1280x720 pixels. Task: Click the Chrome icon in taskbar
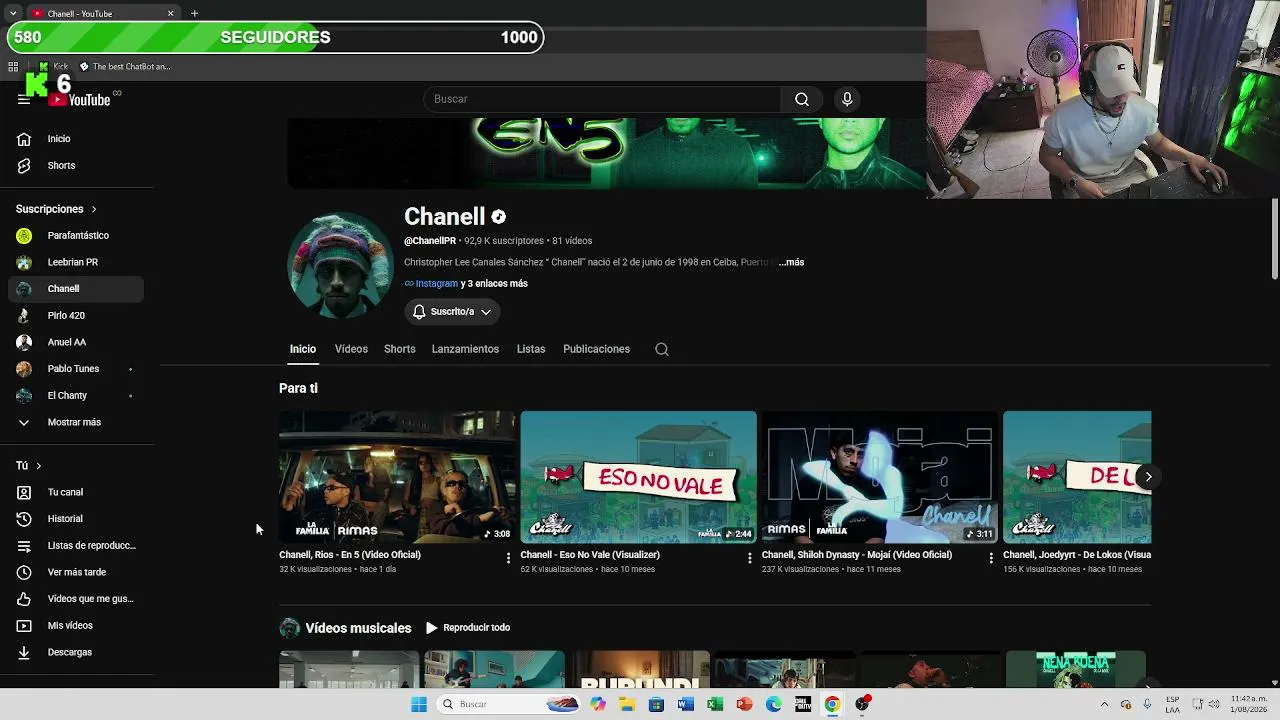tap(832, 704)
